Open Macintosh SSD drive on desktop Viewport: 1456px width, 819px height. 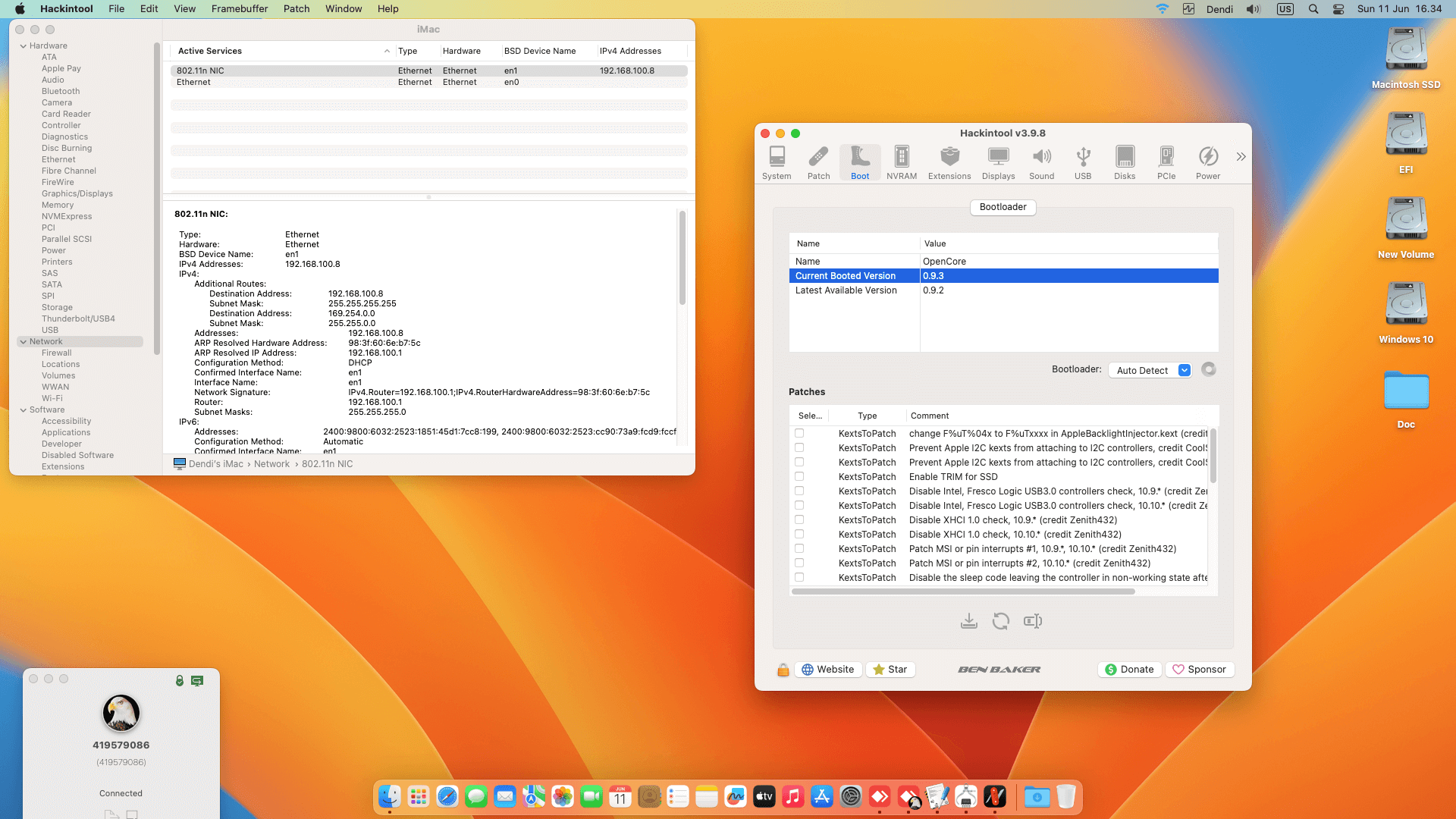[x=1406, y=58]
